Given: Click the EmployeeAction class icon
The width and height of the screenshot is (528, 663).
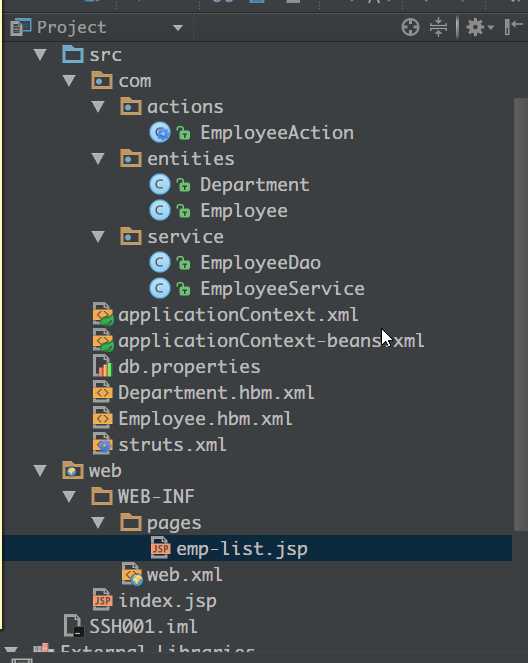Looking at the screenshot, I should 160,133.
